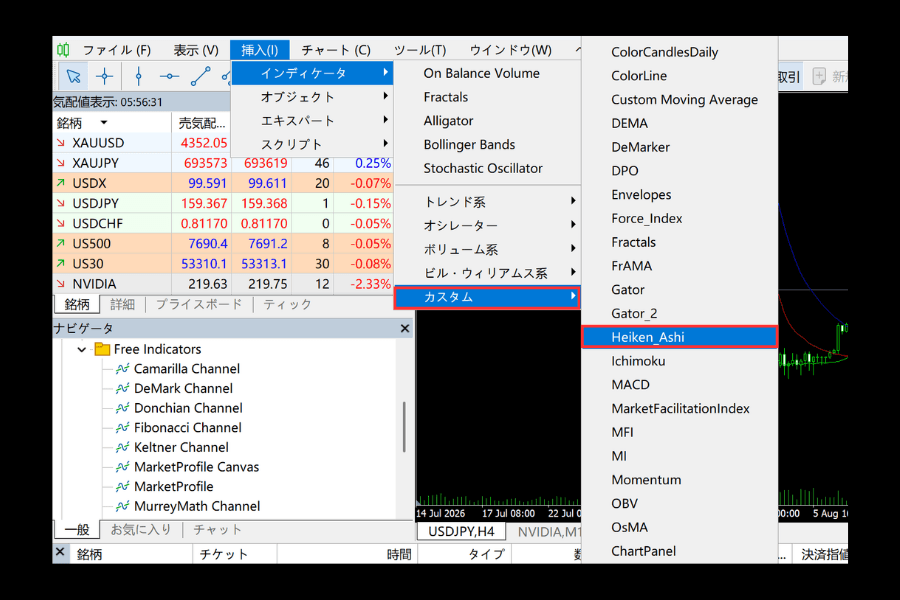Open the ウインドウ(W) menu
Viewport: 900px width, 600px height.
510,51
